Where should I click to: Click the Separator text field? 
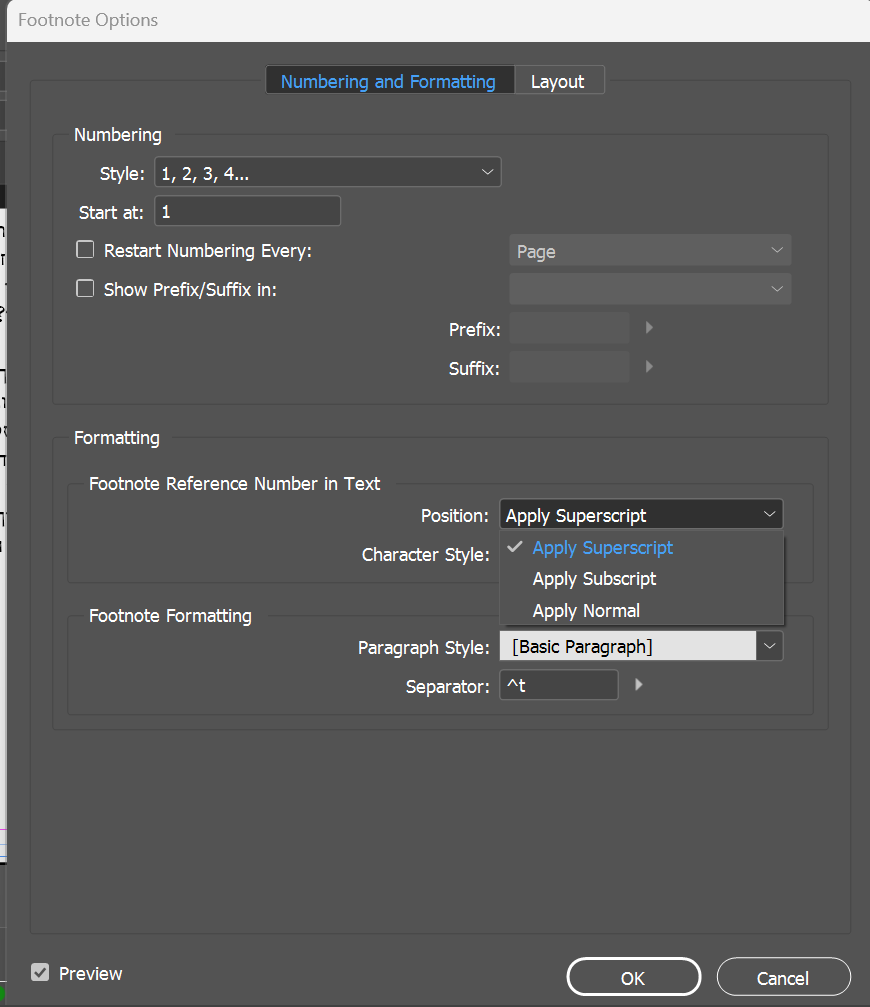click(x=558, y=686)
